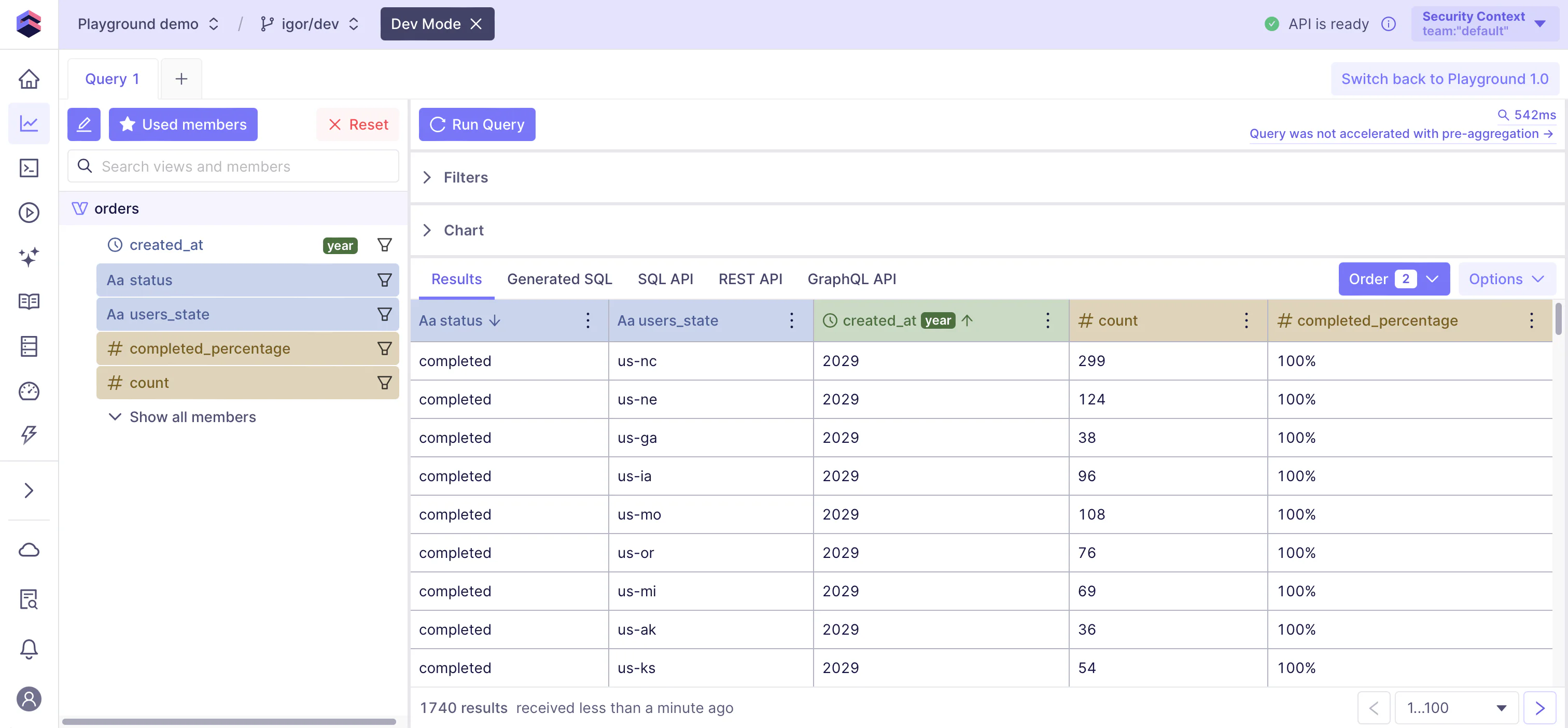Image resolution: width=1568 pixels, height=728 pixels.
Task: Click the results table vertical scrollbar
Action: (1560, 319)
